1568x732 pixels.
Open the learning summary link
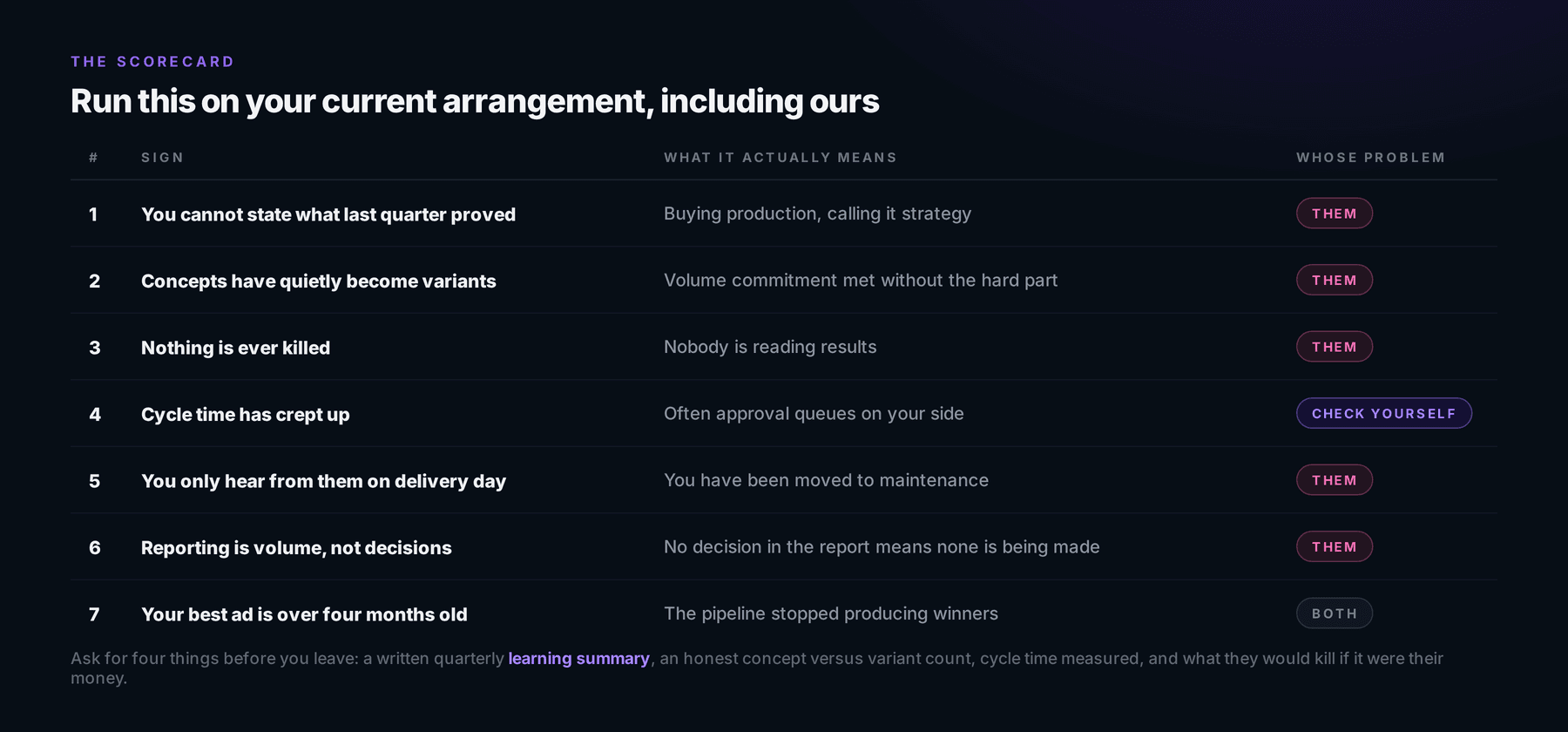point(578,659)
